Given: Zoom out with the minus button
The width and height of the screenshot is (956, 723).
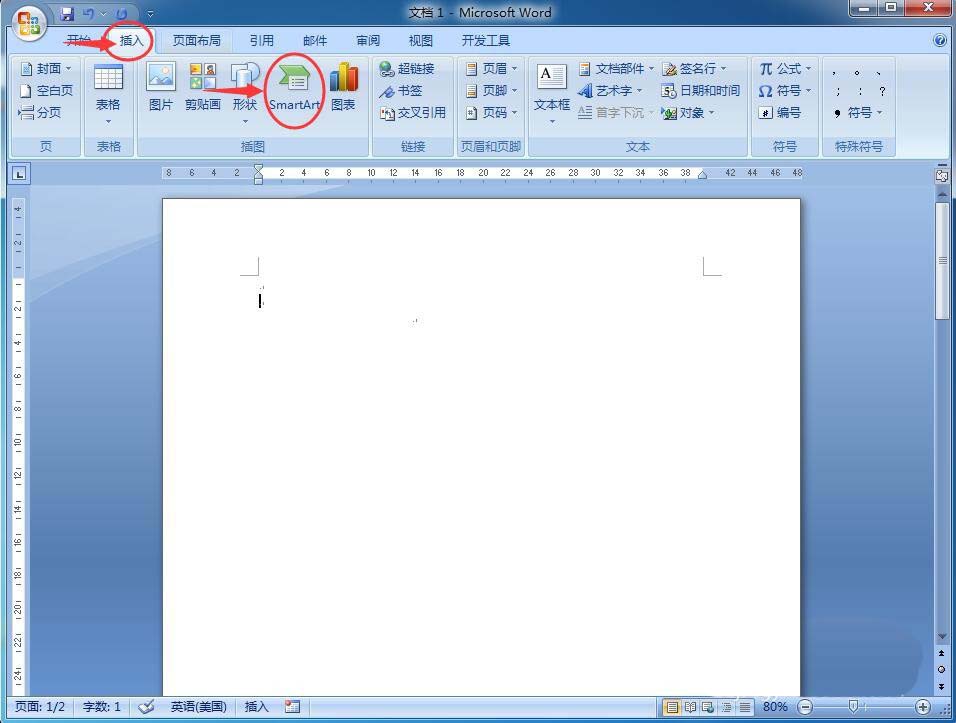Looking at the screenshot, I should click(805, 707).
